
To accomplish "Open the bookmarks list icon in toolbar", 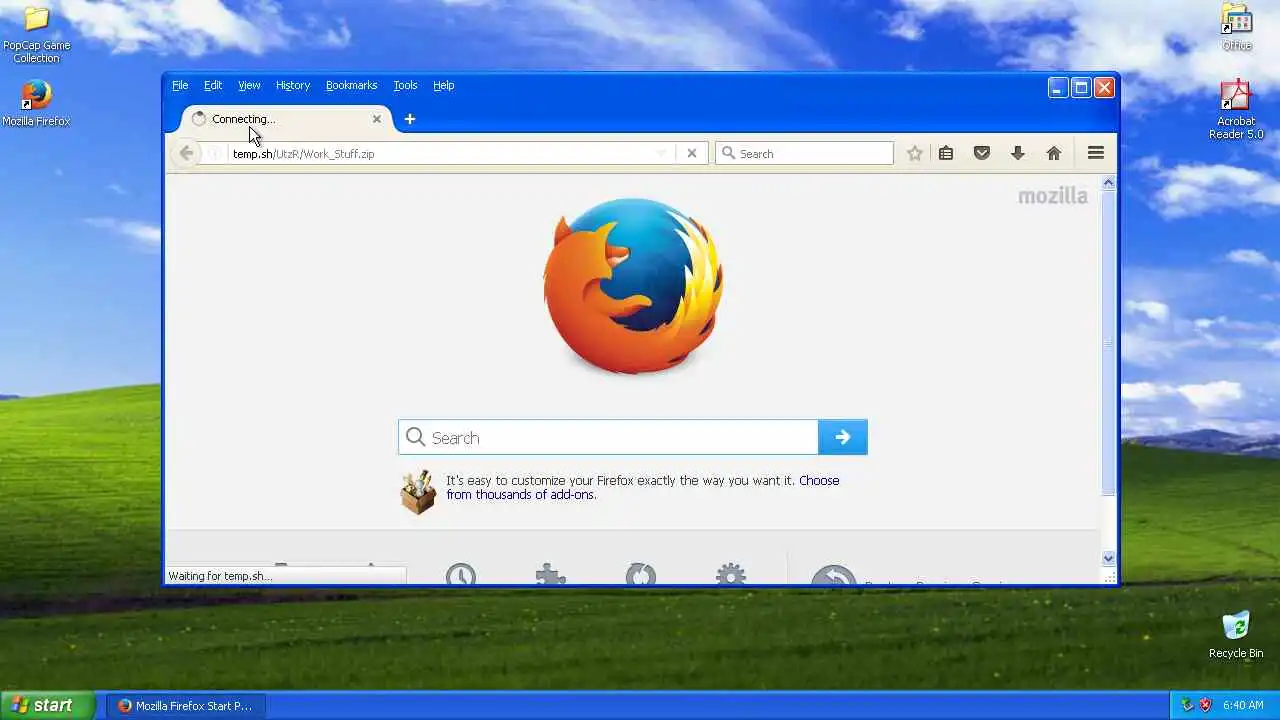I will (x=946, y=153).
